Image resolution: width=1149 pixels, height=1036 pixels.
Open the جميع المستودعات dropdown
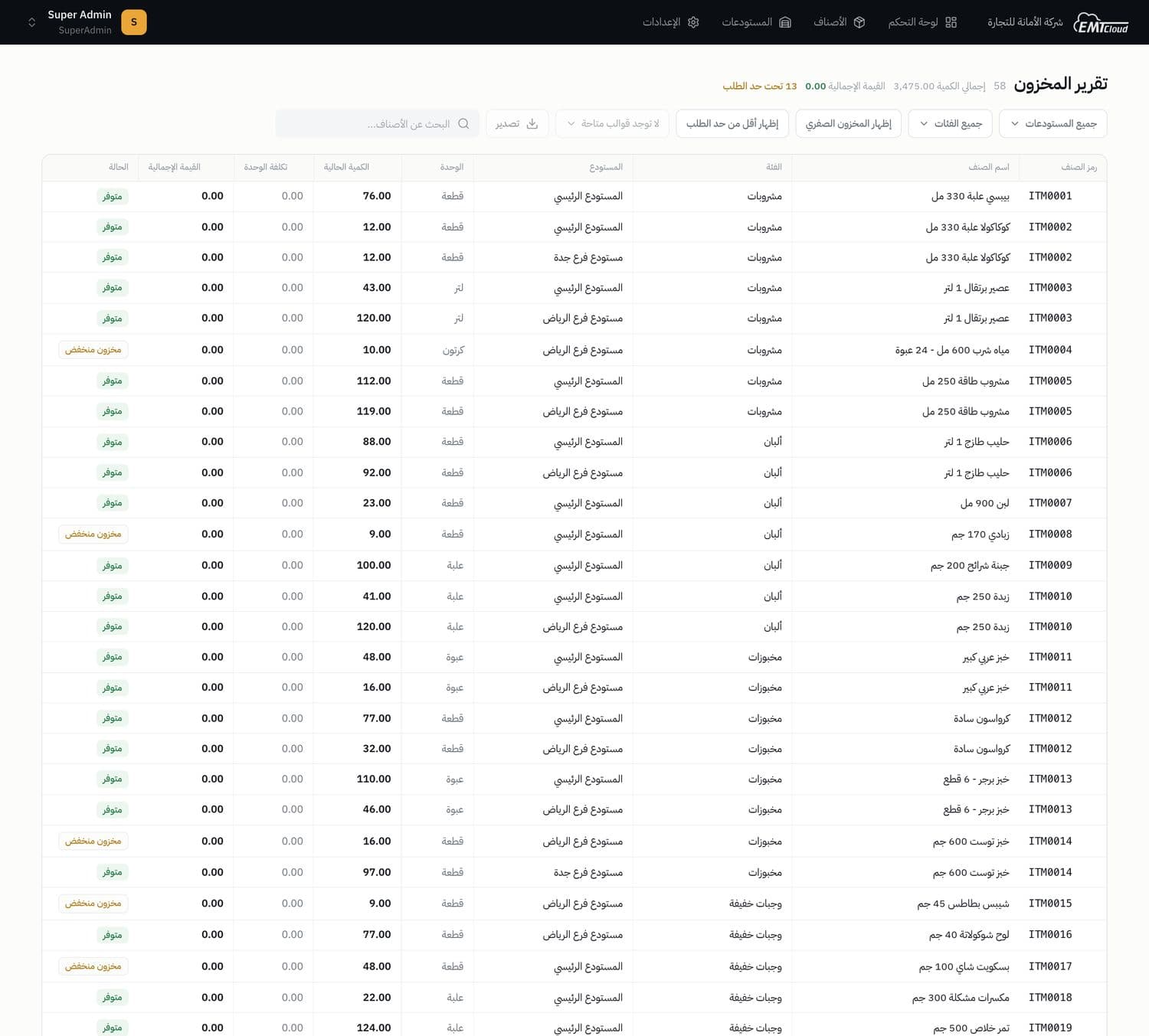[1052, 123]
